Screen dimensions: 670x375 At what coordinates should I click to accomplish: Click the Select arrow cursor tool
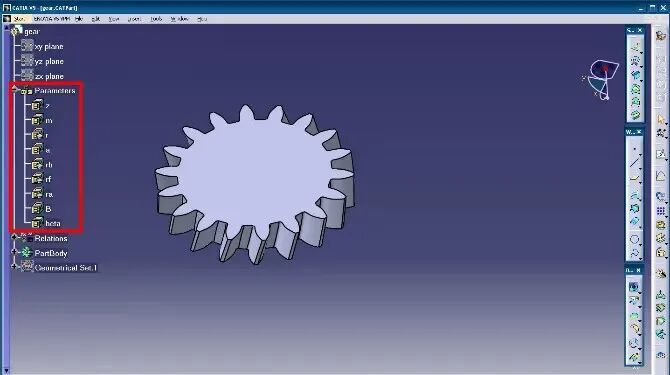[x=661, y=119]
